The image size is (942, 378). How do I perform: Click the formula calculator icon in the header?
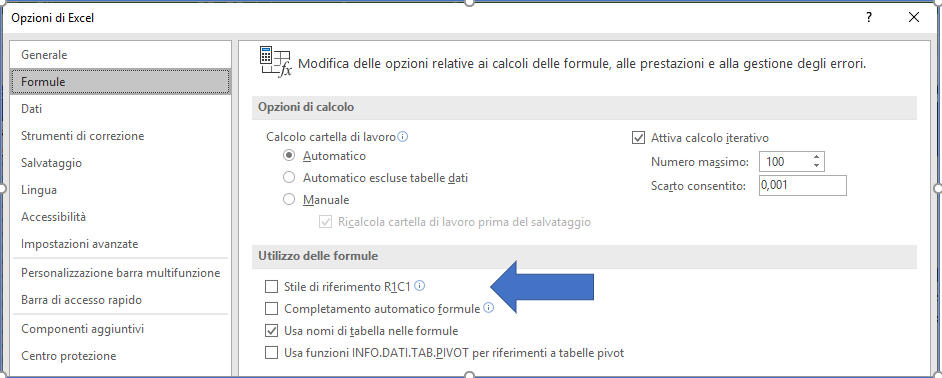[x=275, y=61]
